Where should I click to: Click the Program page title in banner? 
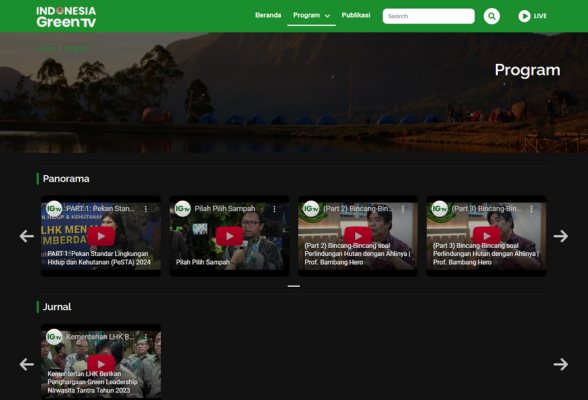[527, 70]
